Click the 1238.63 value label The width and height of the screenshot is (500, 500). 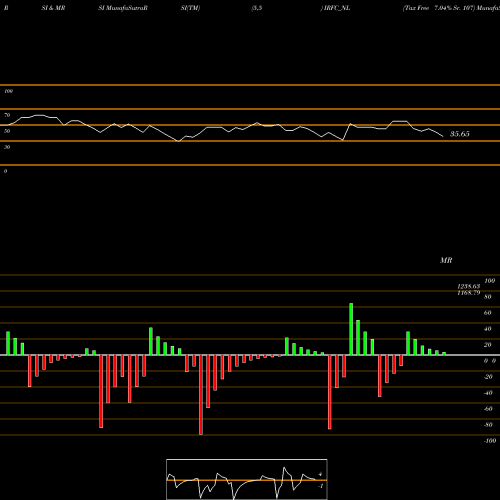(469, 286)
